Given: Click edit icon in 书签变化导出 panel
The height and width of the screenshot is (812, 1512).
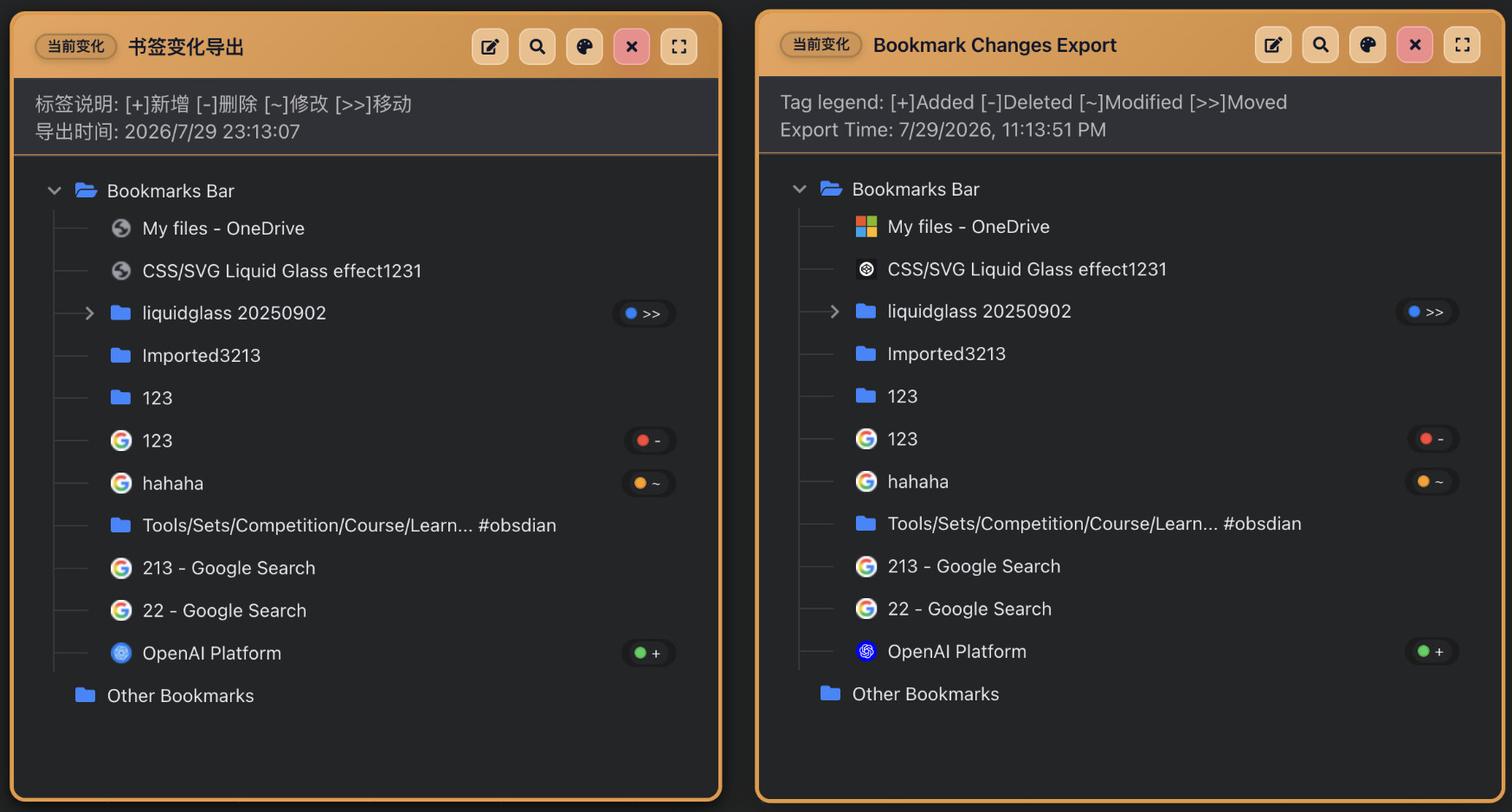Looking at the screenshot, I should click(x=490, y=47).
